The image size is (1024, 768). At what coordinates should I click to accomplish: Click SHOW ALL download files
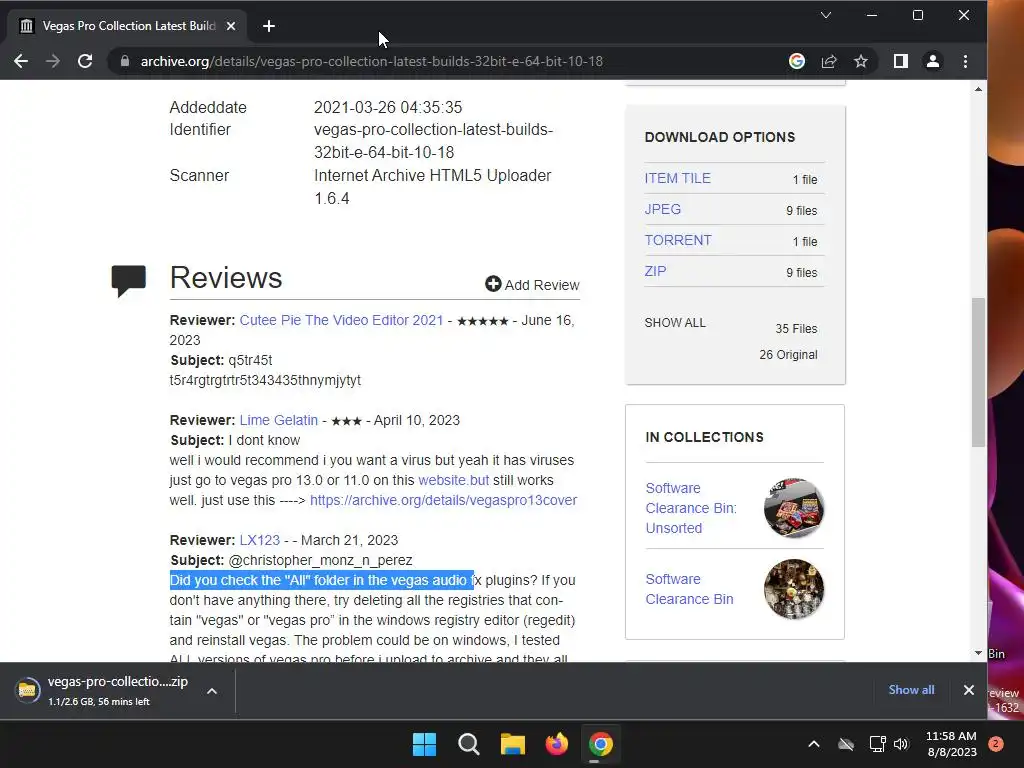(x=675, y=323)
